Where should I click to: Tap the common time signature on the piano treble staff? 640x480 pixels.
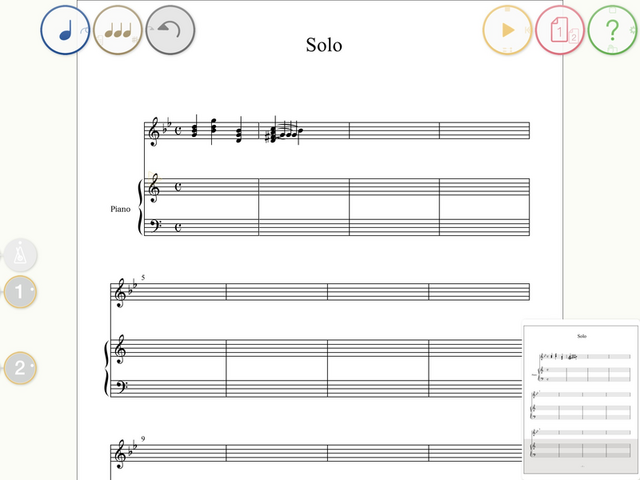(178, 187)
